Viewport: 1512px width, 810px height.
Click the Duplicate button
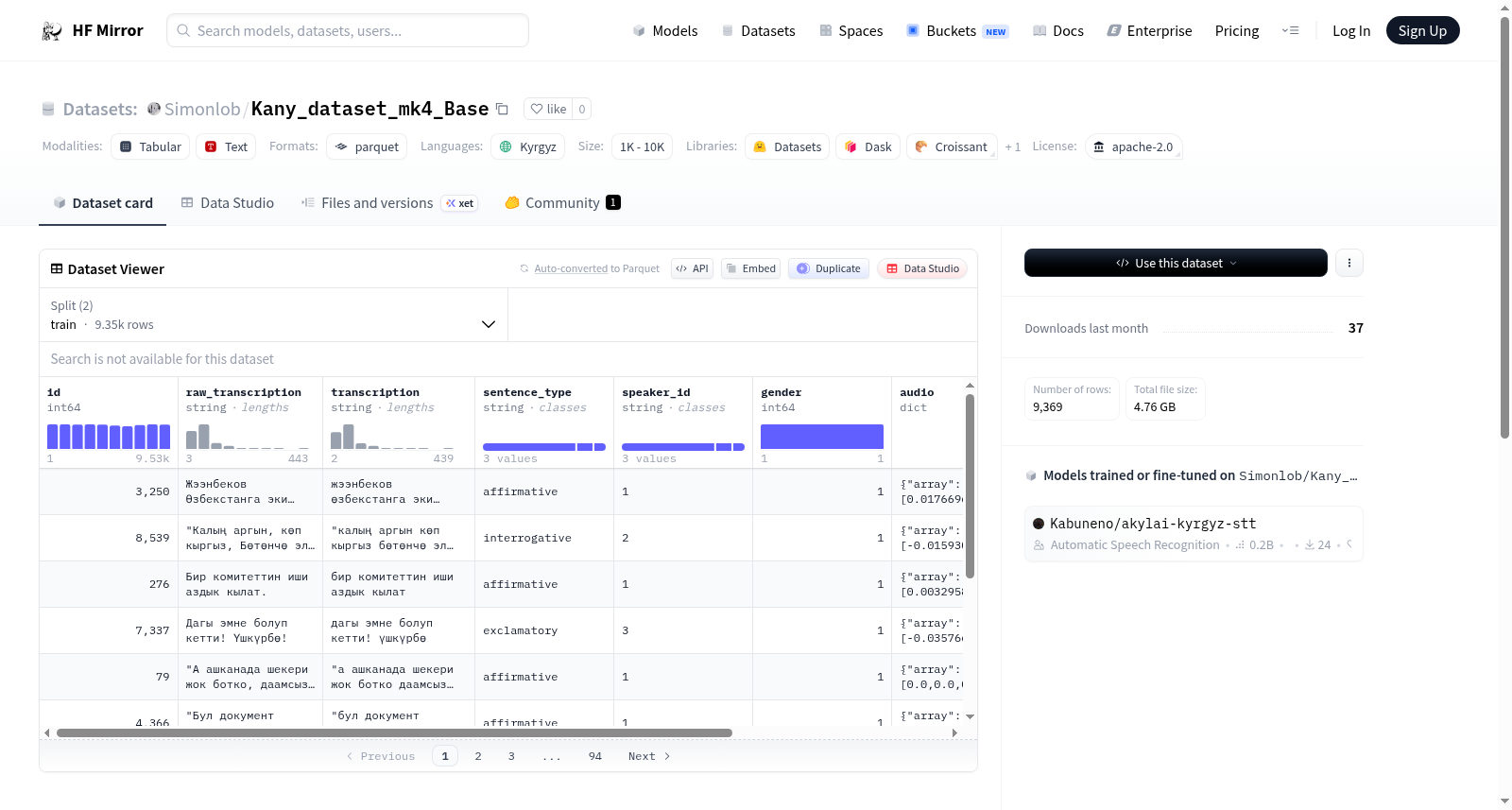(829, 268)
